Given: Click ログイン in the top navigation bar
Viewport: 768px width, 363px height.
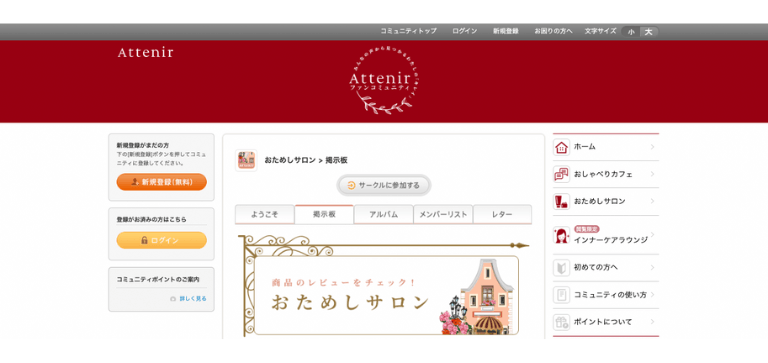Looking at the screenshot, I should (465, 31).
